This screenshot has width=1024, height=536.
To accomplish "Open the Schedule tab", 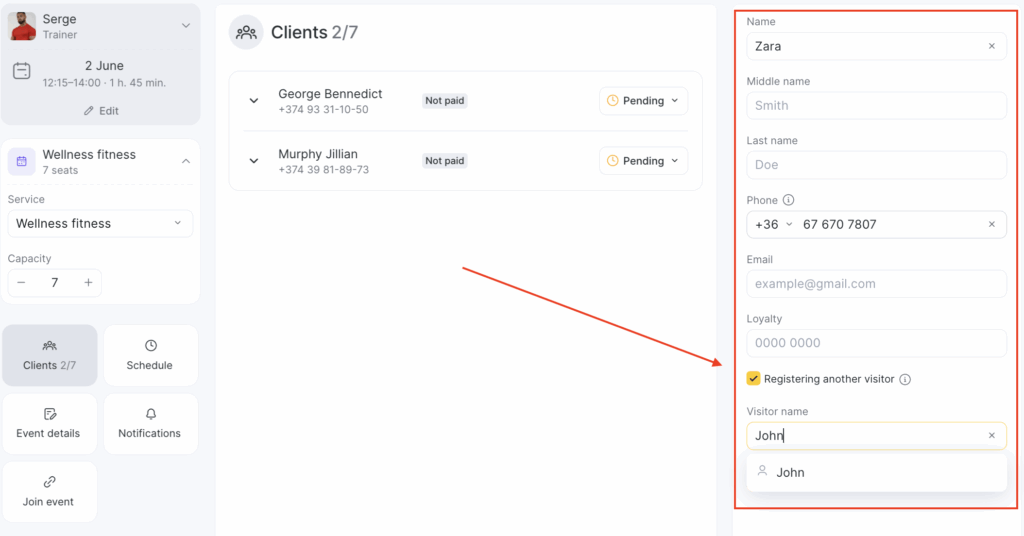I will (150, 355).
